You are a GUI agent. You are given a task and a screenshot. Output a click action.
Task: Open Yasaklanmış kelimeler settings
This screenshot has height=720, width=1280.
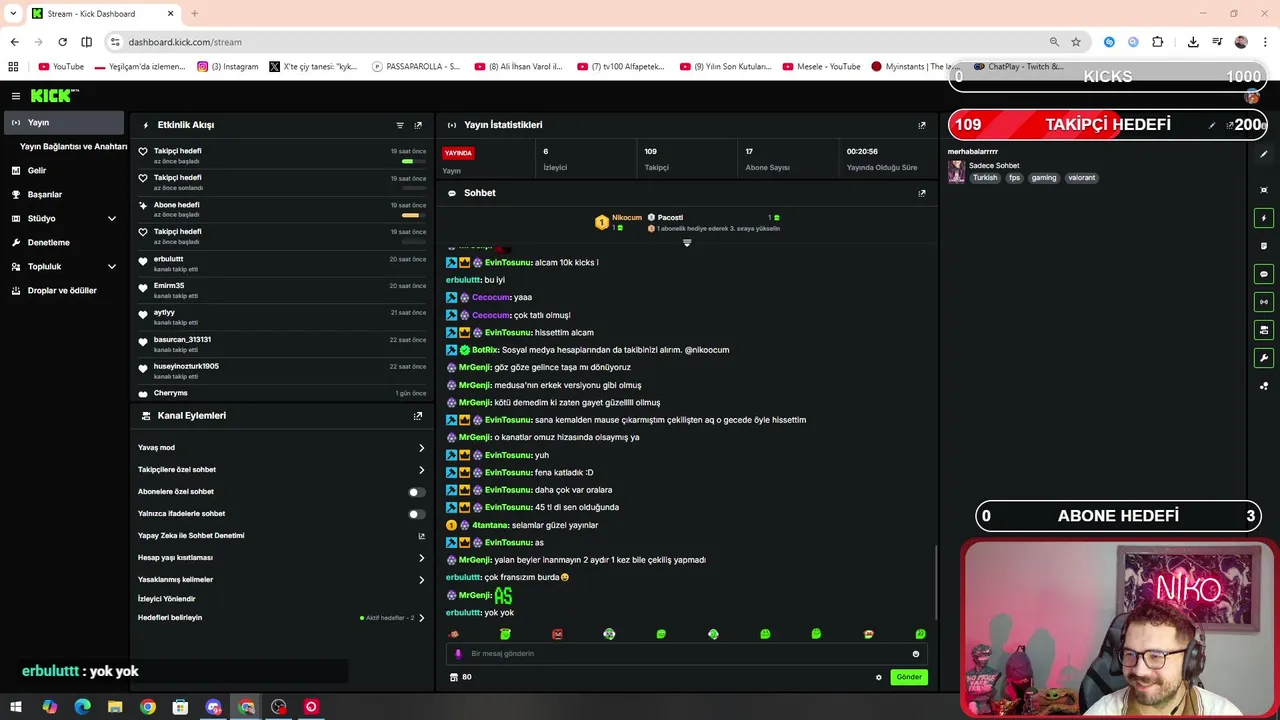(x=282, y=580)
